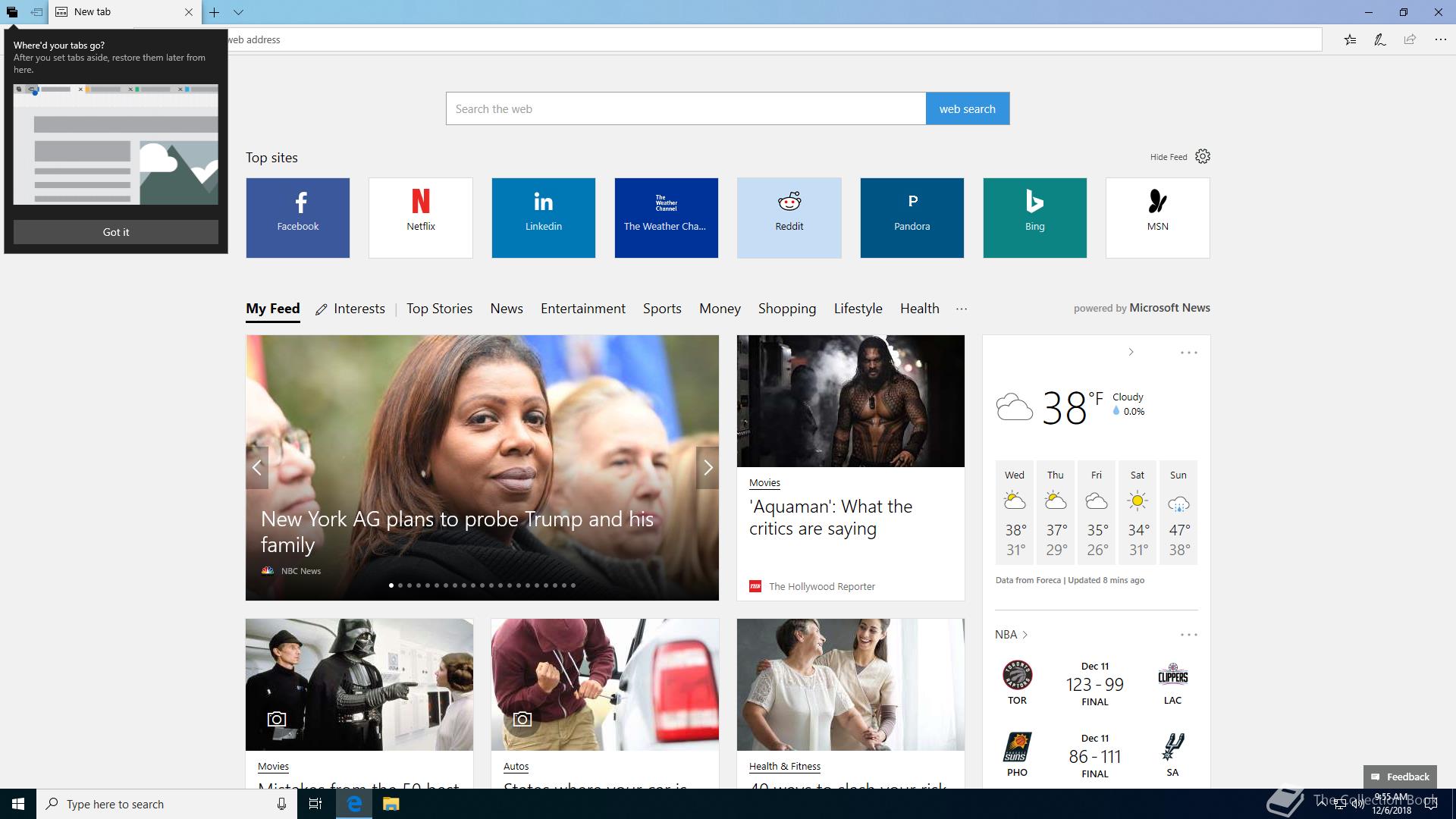Viewport: 1456px width, 819px height.
Task: Select the My Feed tab
Action: [273, 309]
